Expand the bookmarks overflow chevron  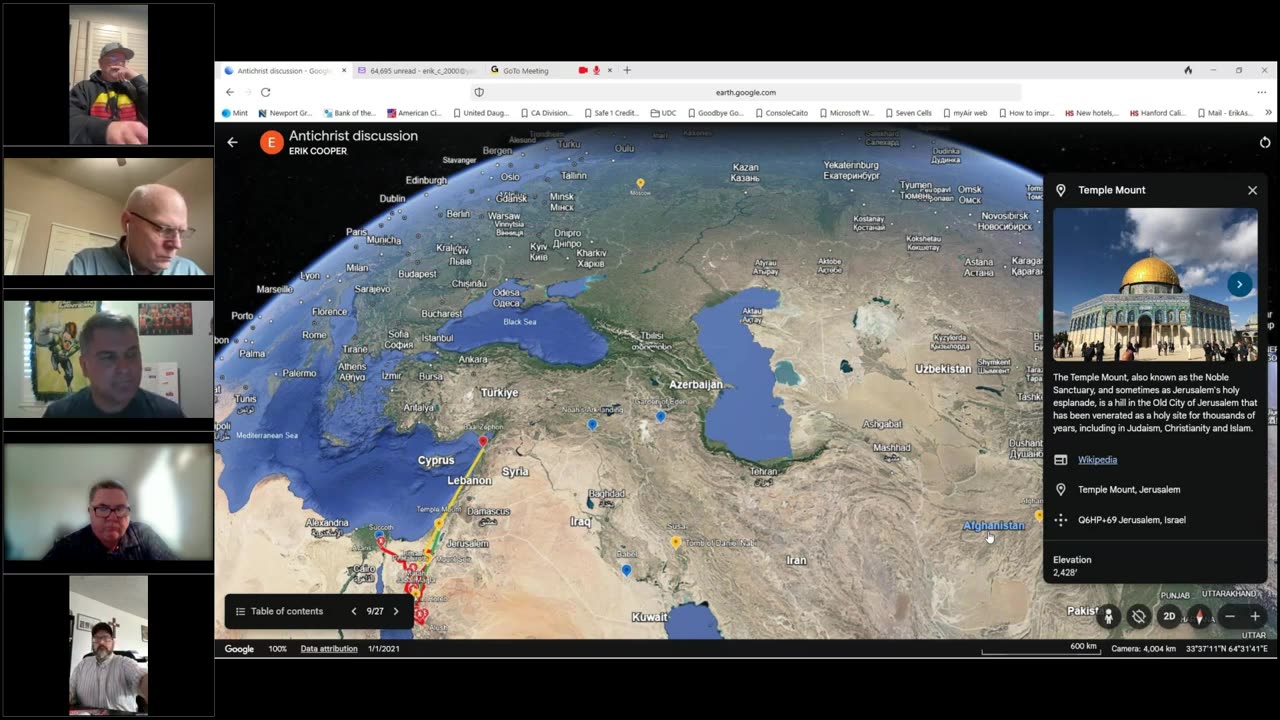[x=1268, y=113]
